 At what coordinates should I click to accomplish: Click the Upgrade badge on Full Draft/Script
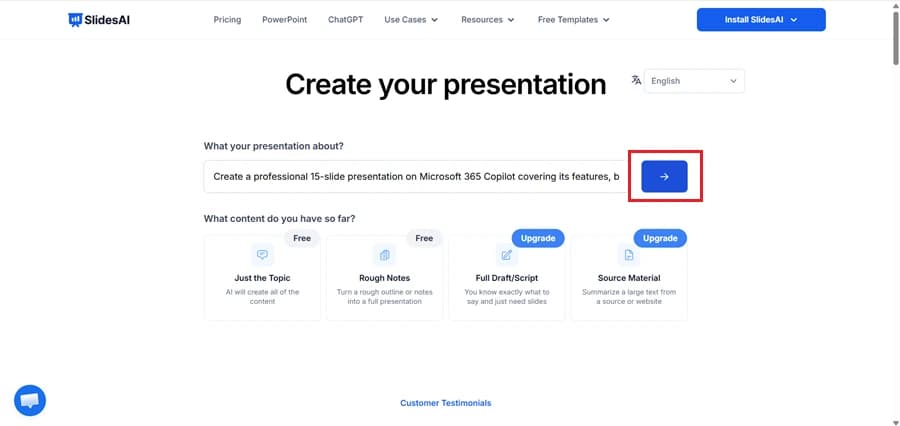pyautogui.click(x=538, y=238)
